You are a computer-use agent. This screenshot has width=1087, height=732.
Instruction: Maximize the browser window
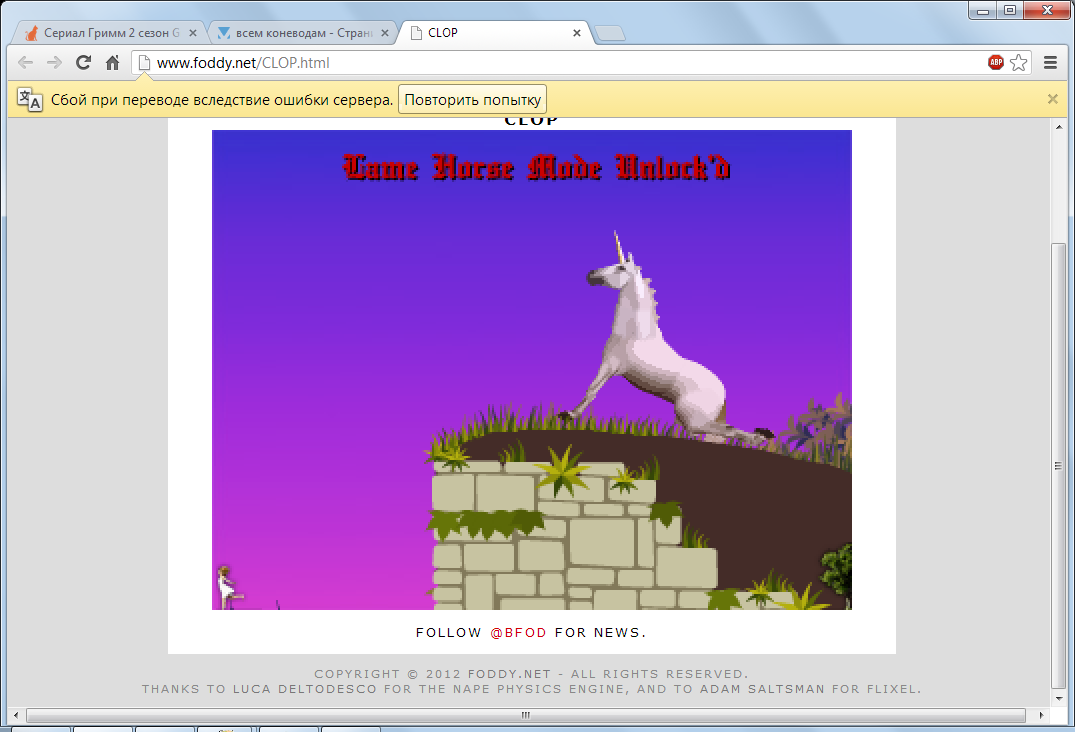point(1009,10)
